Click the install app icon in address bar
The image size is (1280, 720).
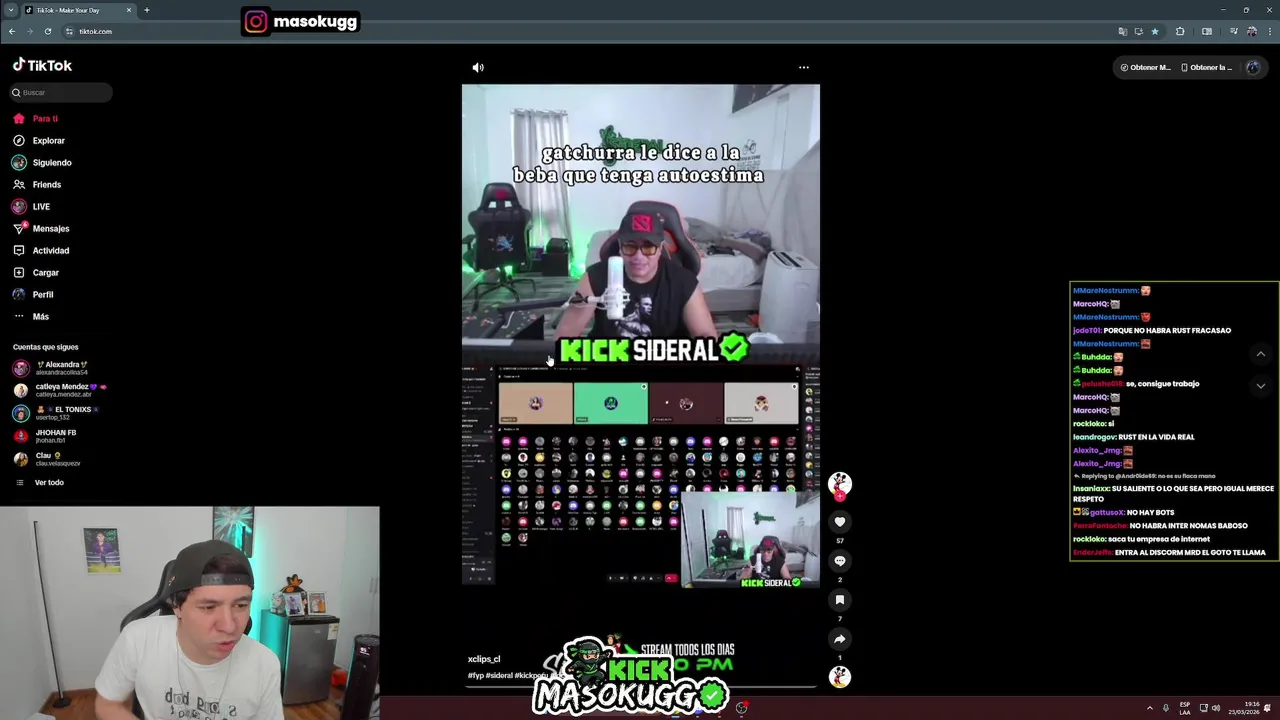pos(1138,31)
